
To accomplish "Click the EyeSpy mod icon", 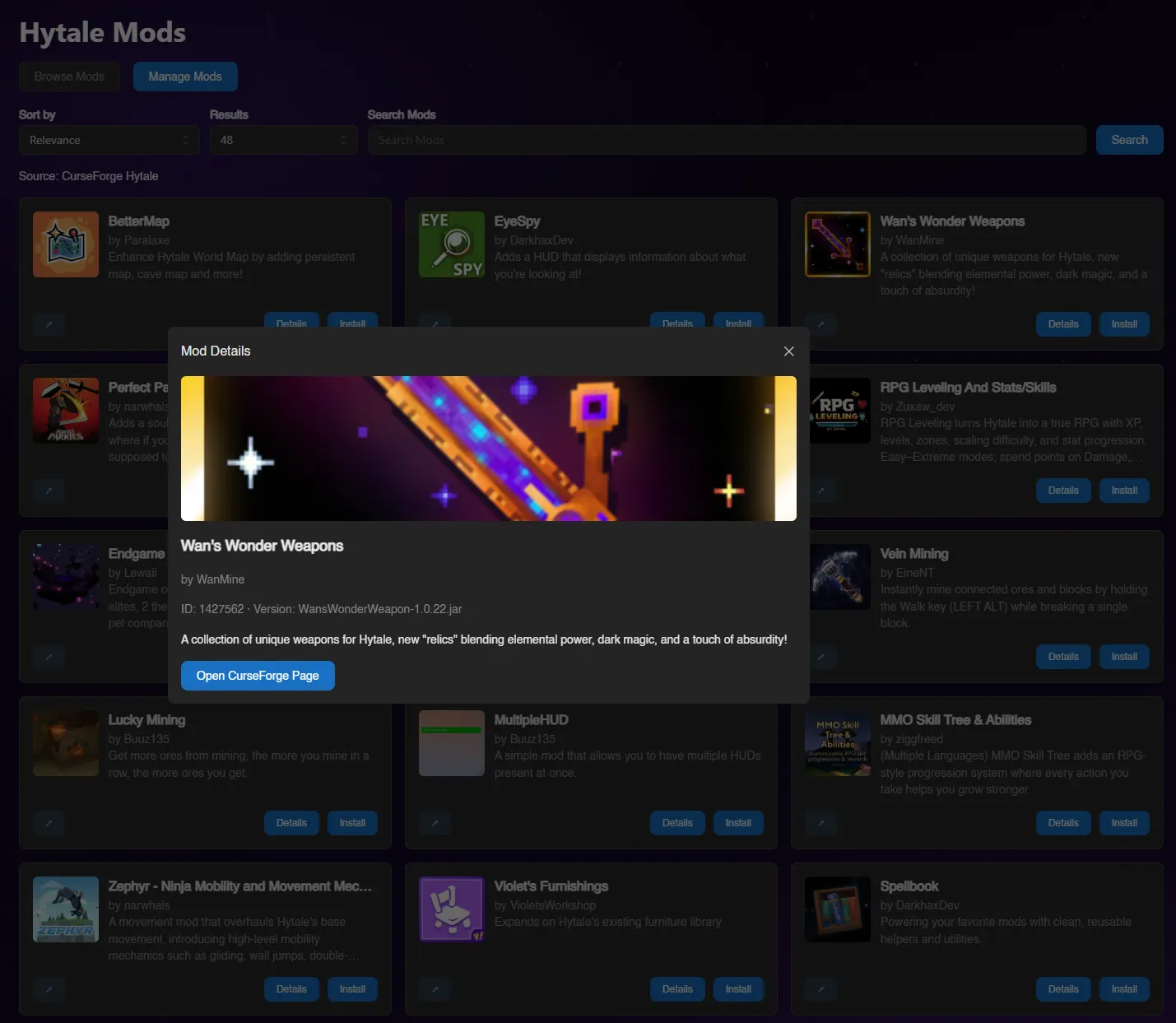I will (x=452, y=244).
